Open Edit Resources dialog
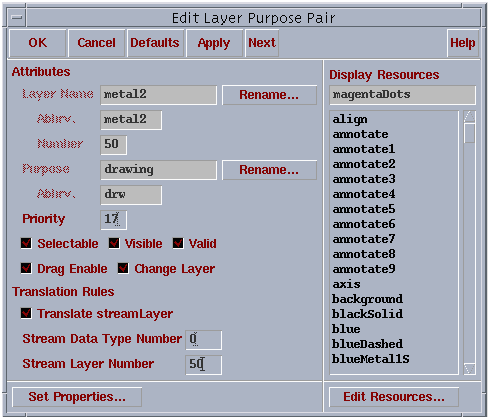 [394, 397]
